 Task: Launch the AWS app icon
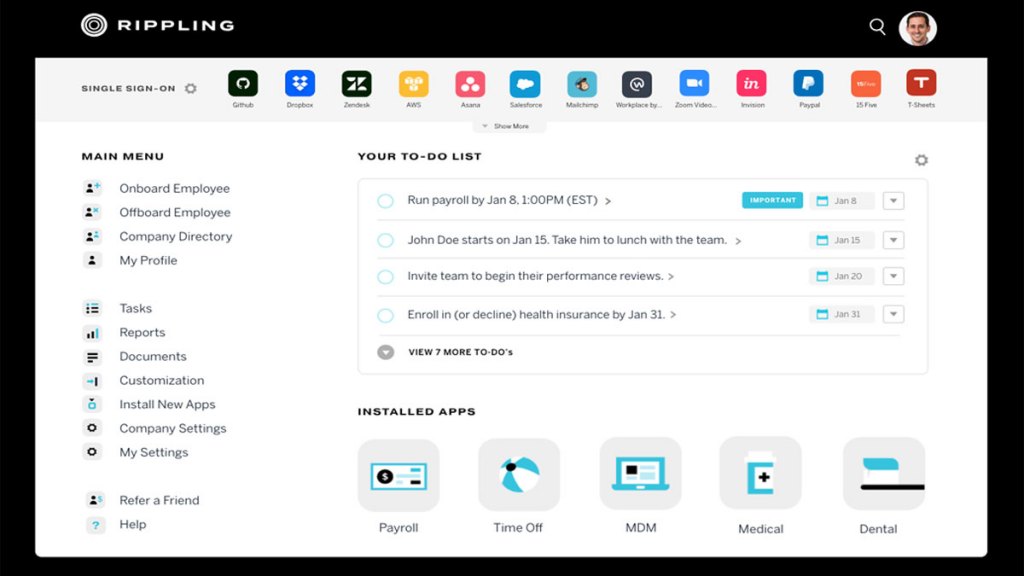pos(413,84)
